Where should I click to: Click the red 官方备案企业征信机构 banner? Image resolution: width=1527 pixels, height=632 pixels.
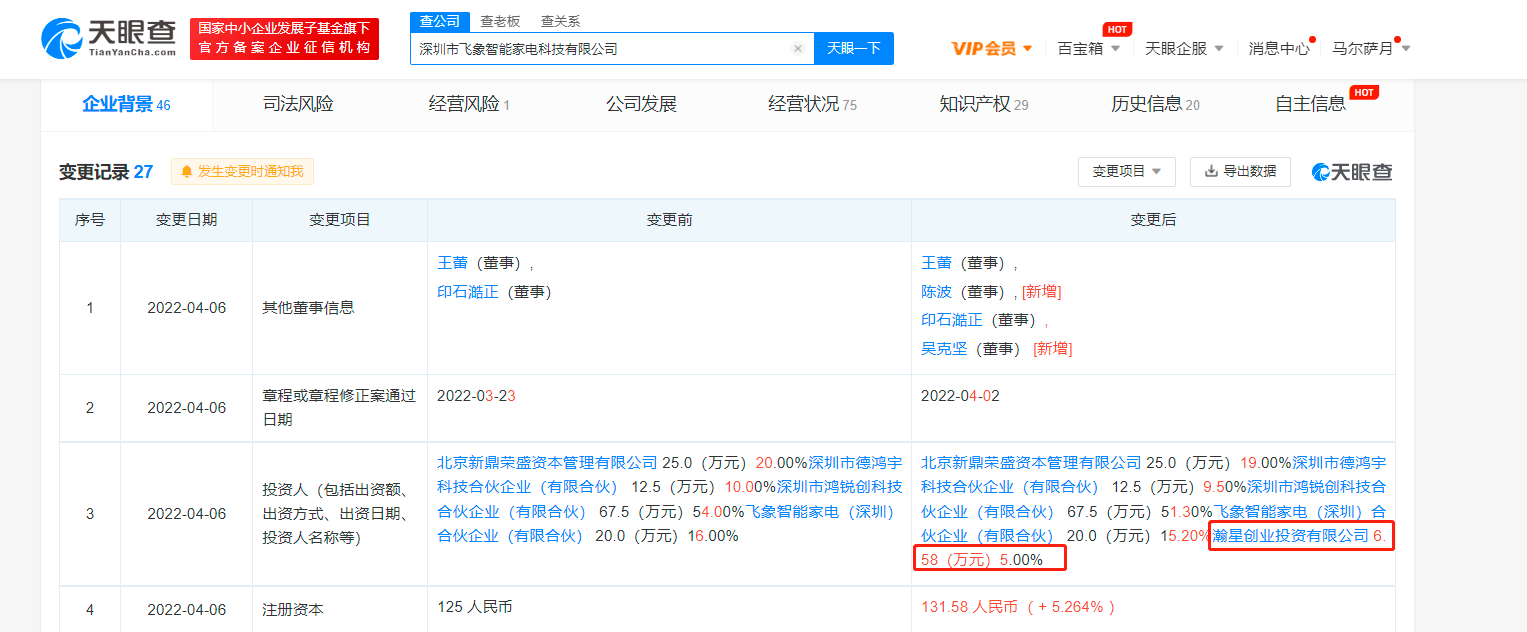pos(284,39)
